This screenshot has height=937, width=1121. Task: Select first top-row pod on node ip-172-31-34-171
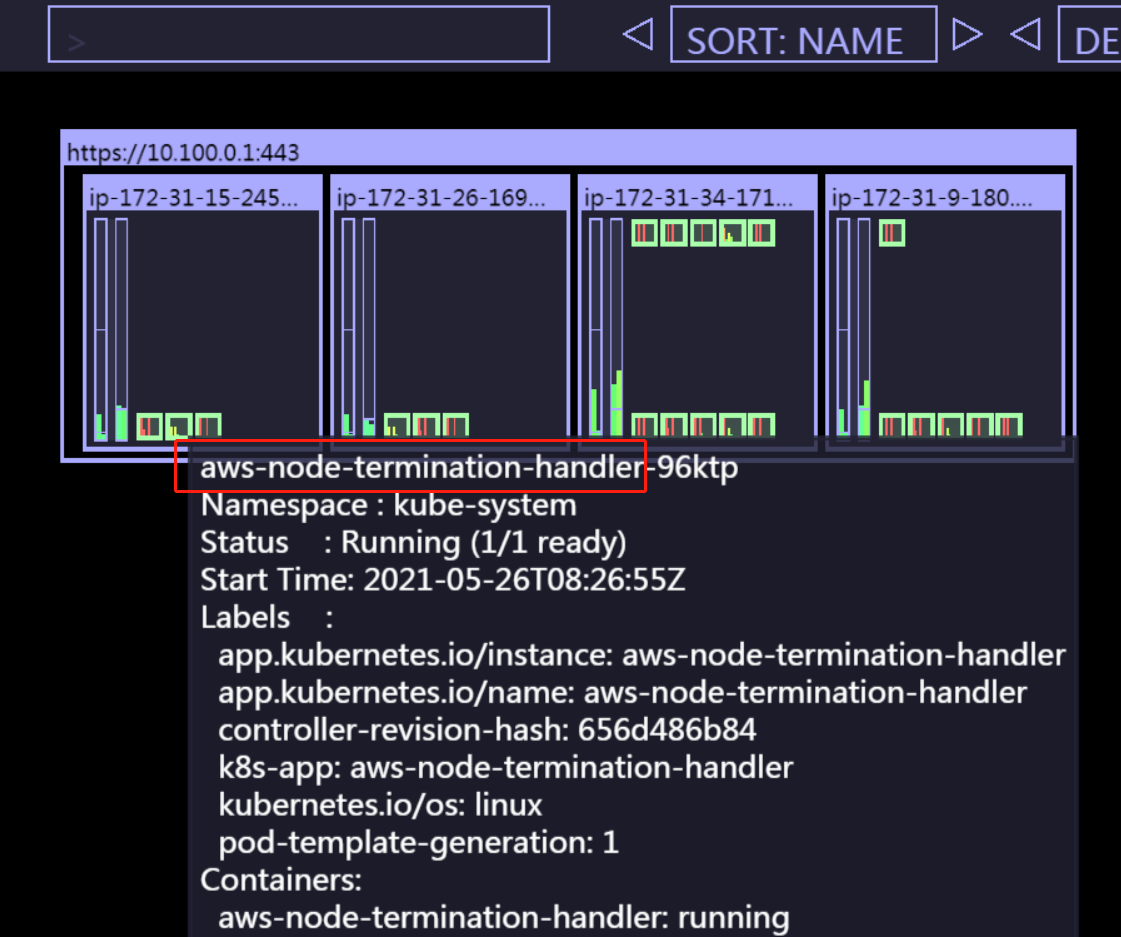coord(645,233)
